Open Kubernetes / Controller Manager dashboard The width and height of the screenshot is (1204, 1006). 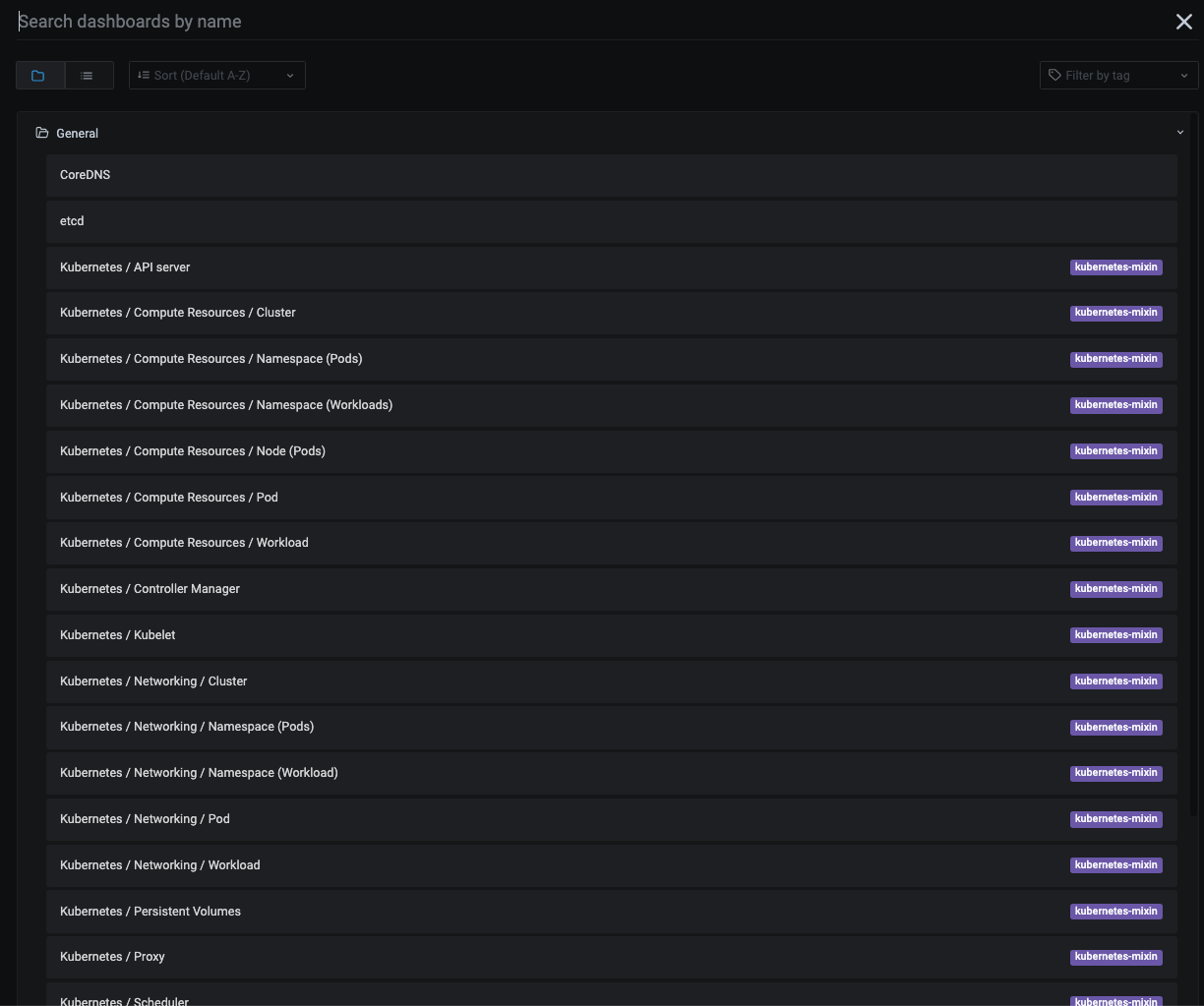tap(150, 589)
